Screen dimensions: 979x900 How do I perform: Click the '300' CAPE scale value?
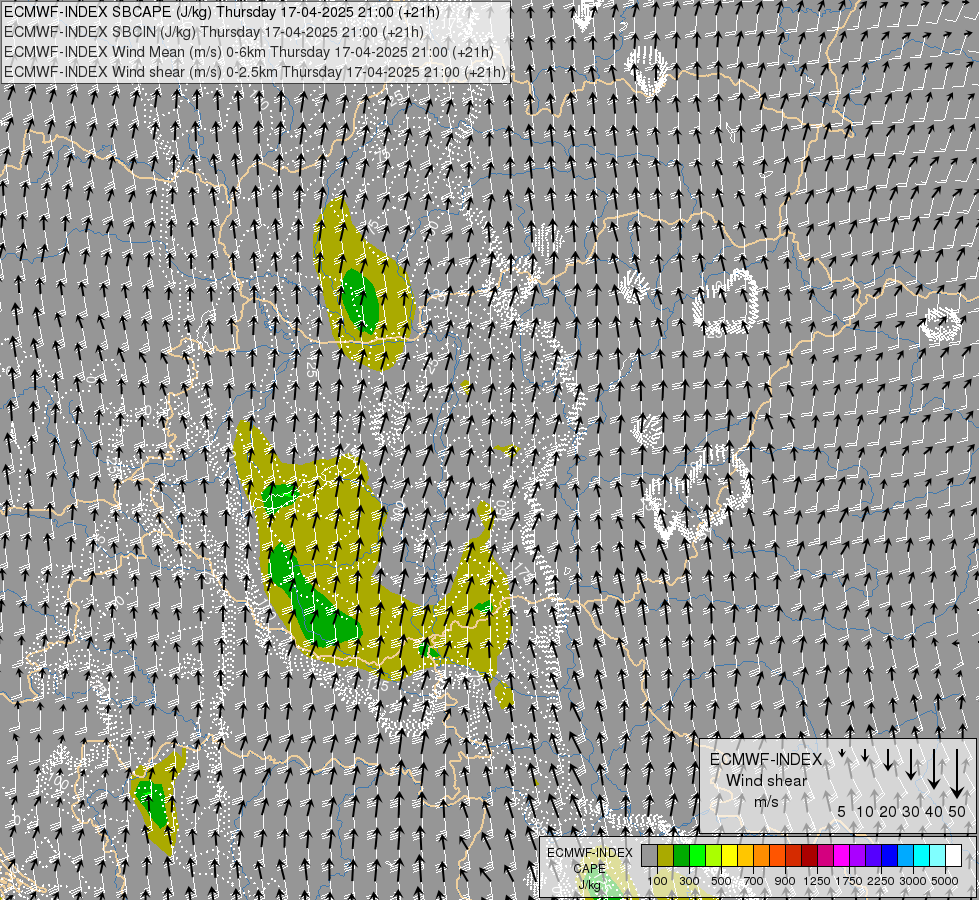[689, 881]
